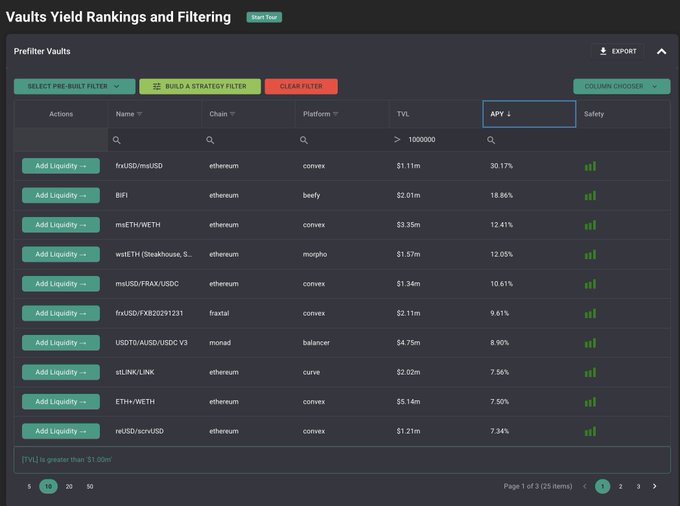Open Build a Strategy Filter
The image size is (680, 506).
click(200, 86)
